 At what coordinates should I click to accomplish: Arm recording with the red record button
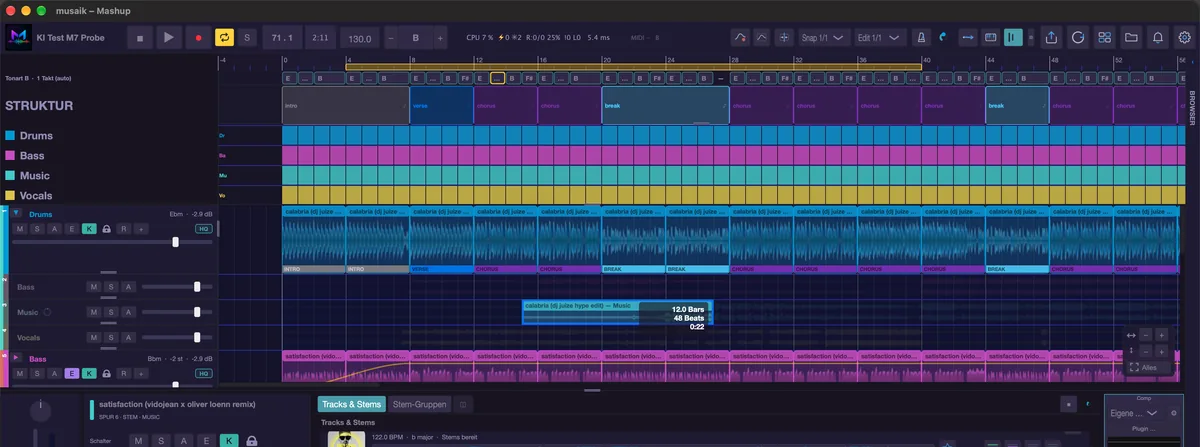pyautogui.click(x=197, y=38)
